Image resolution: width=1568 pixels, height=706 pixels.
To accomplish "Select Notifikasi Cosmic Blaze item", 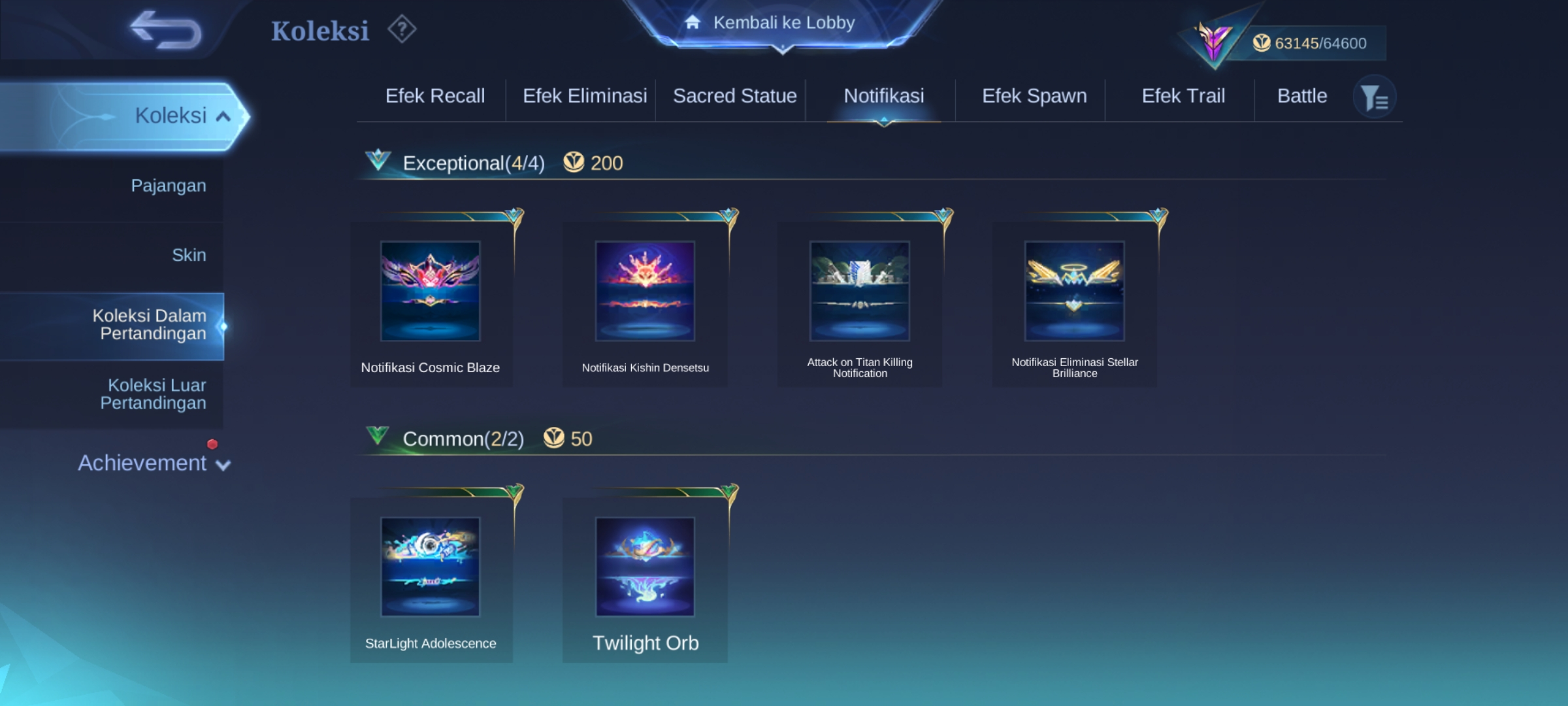I will click(431, 304).
